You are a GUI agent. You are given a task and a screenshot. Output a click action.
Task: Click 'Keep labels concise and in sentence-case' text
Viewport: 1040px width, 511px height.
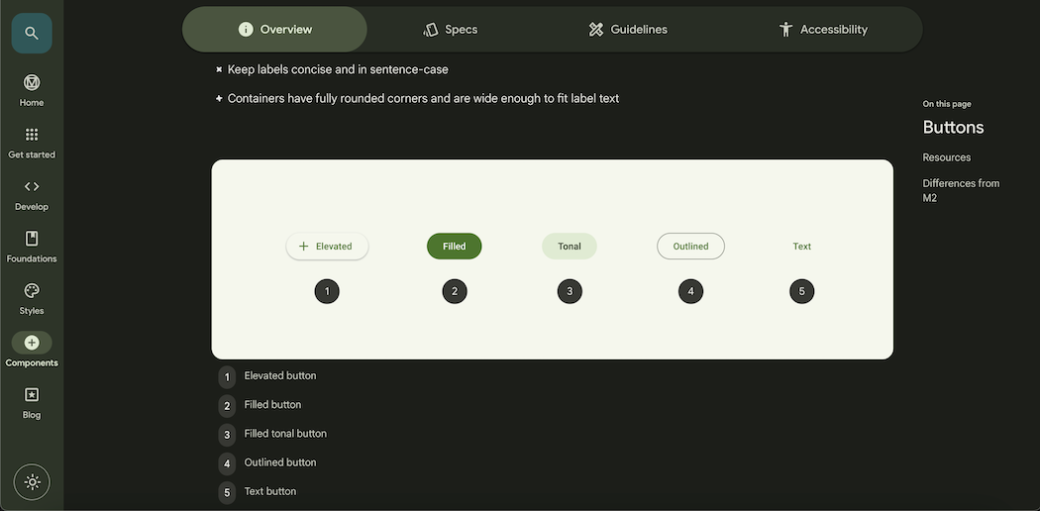(x=338, y=69)
